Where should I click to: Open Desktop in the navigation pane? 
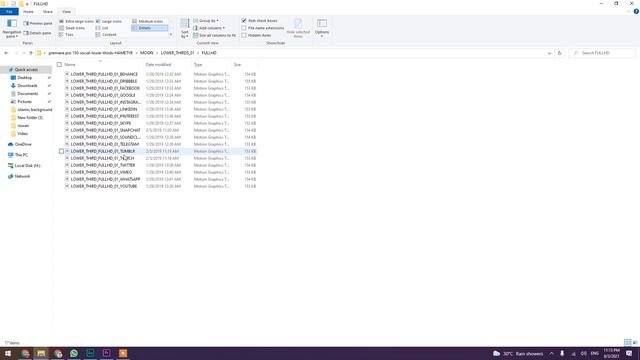coord(24,78)
